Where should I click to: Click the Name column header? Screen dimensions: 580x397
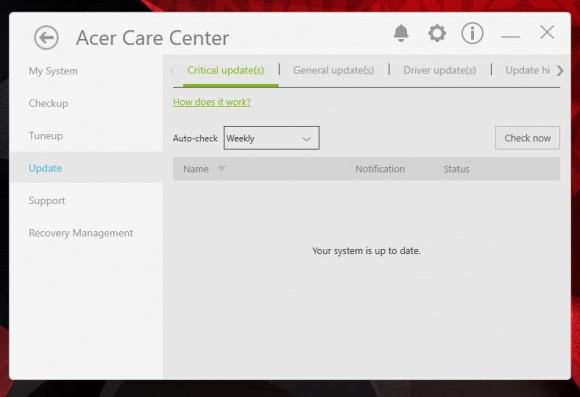tap(196, 169)
